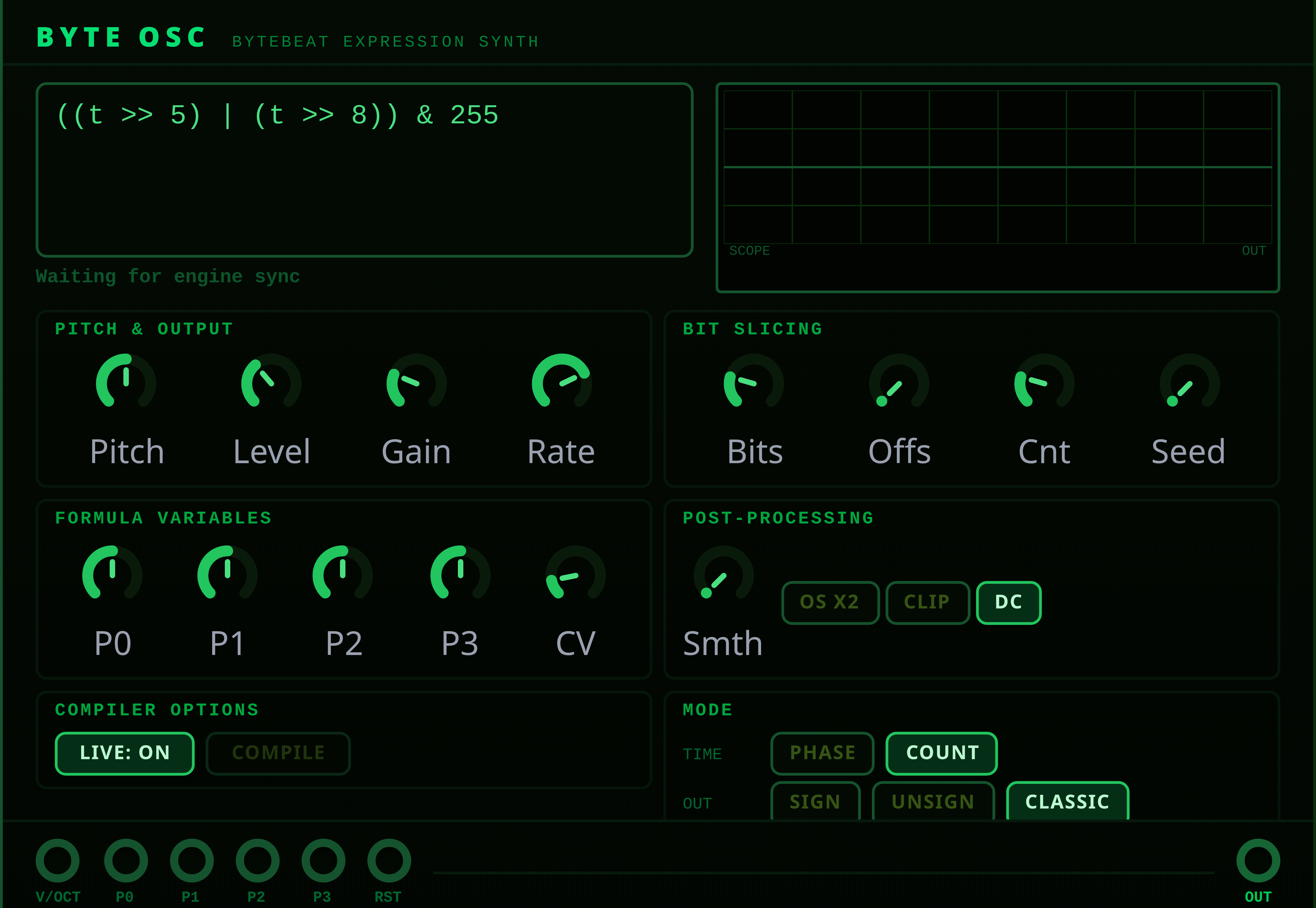Turn off the LIVE: ON button

click(124, 753)
